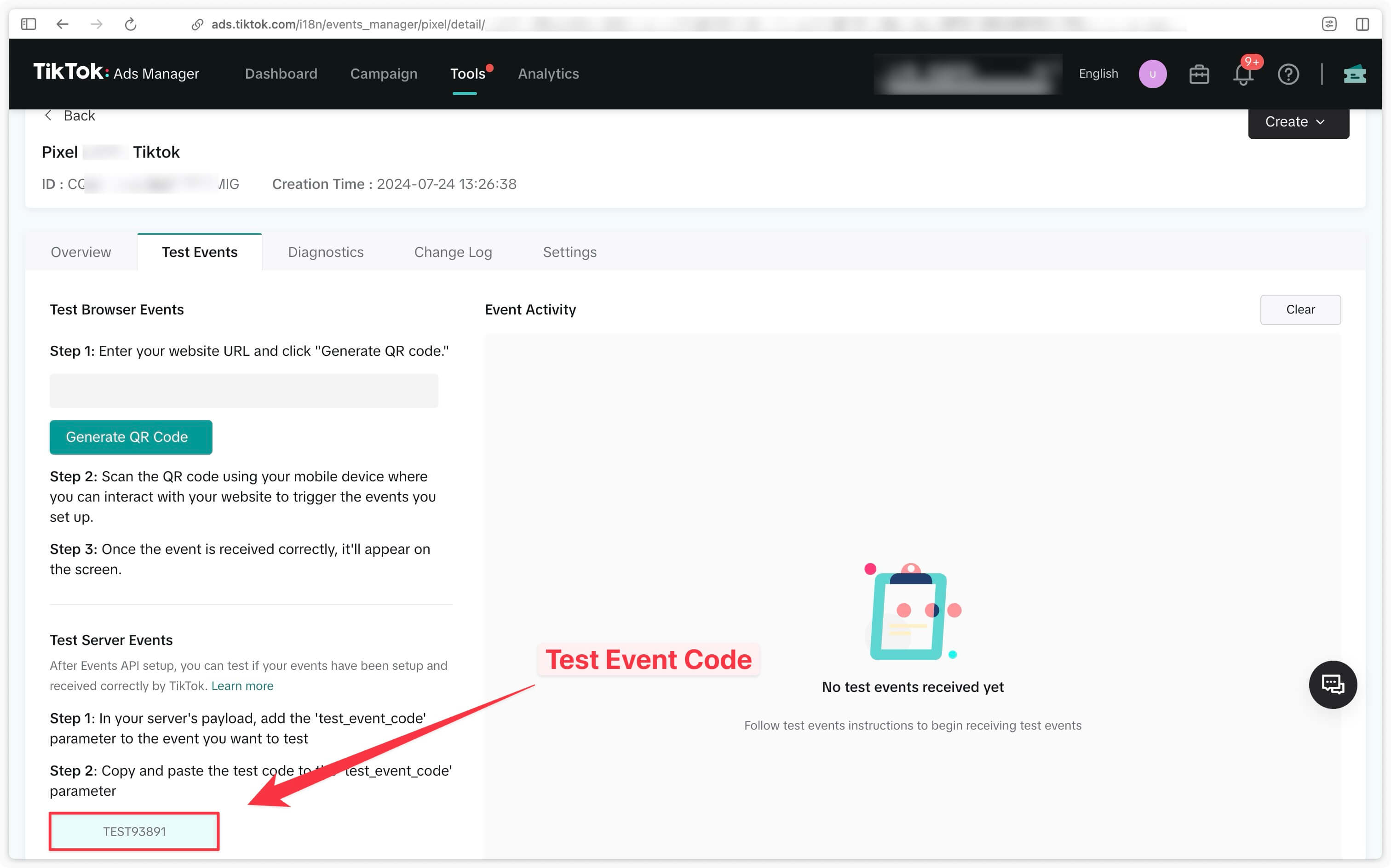Click the TEST93891 test event code field
The width and height of the screenshot is (1391, 868).
tap(135, 832)
